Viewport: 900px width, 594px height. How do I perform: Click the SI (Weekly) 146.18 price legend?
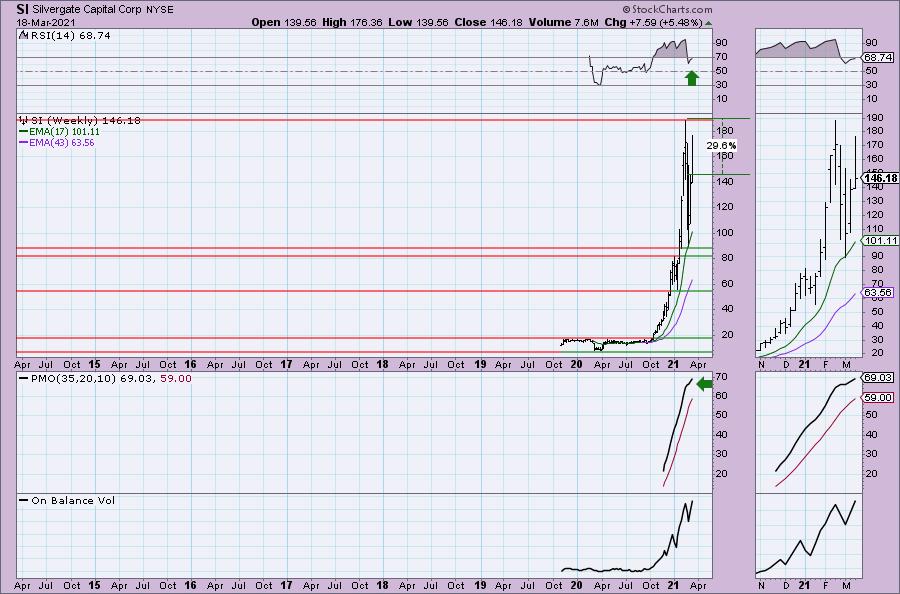(86, 121)
